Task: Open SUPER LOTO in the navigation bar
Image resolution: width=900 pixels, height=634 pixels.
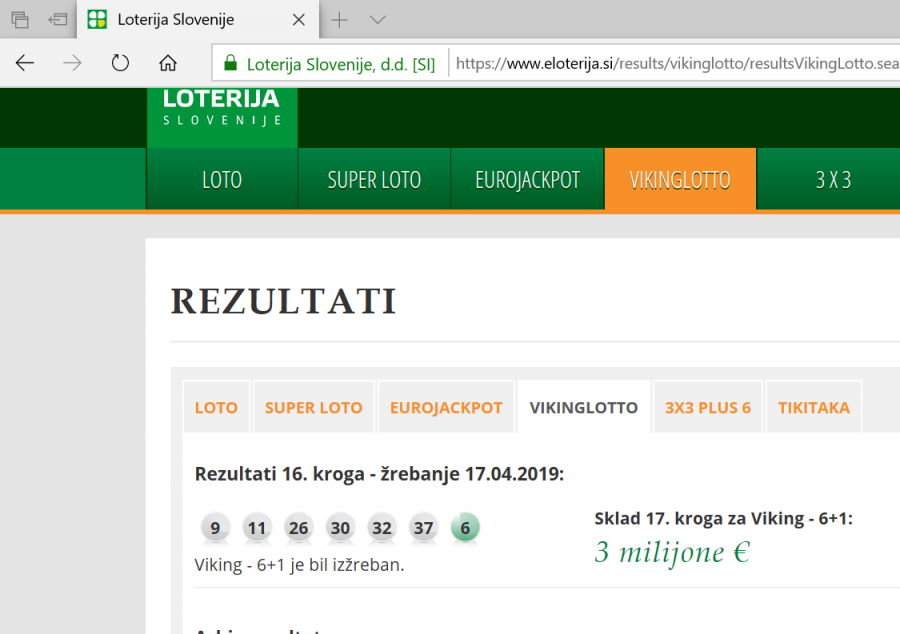Action: [374, 180]
